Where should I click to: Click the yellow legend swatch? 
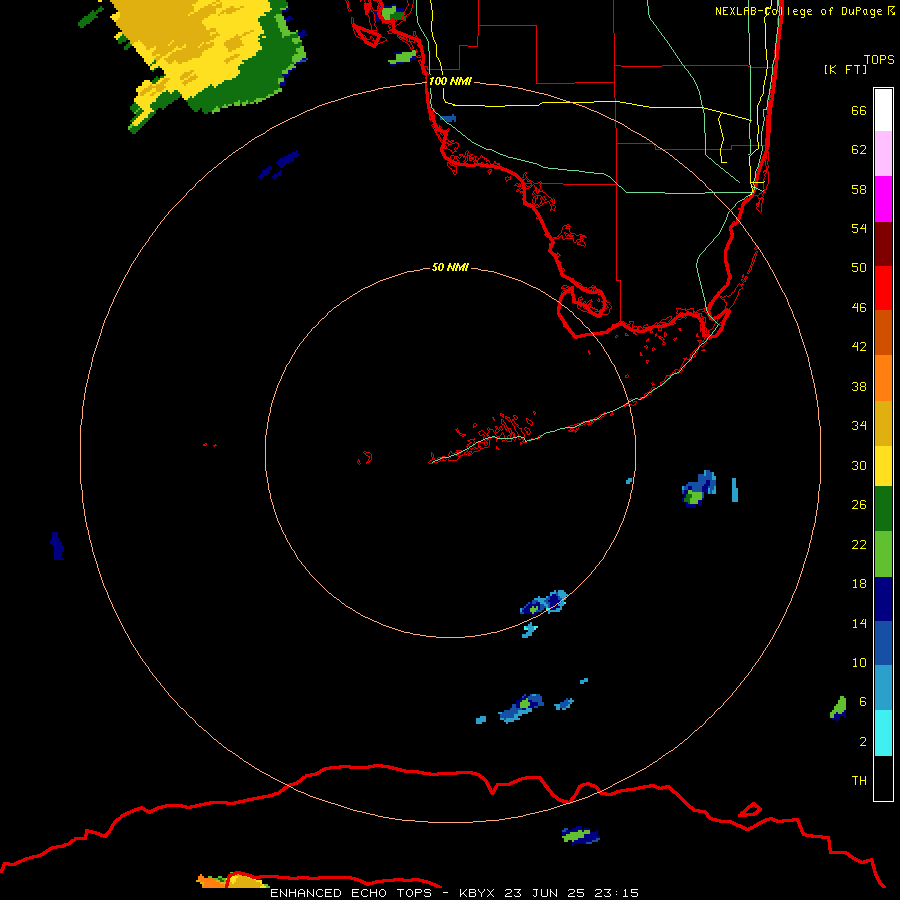883,466
